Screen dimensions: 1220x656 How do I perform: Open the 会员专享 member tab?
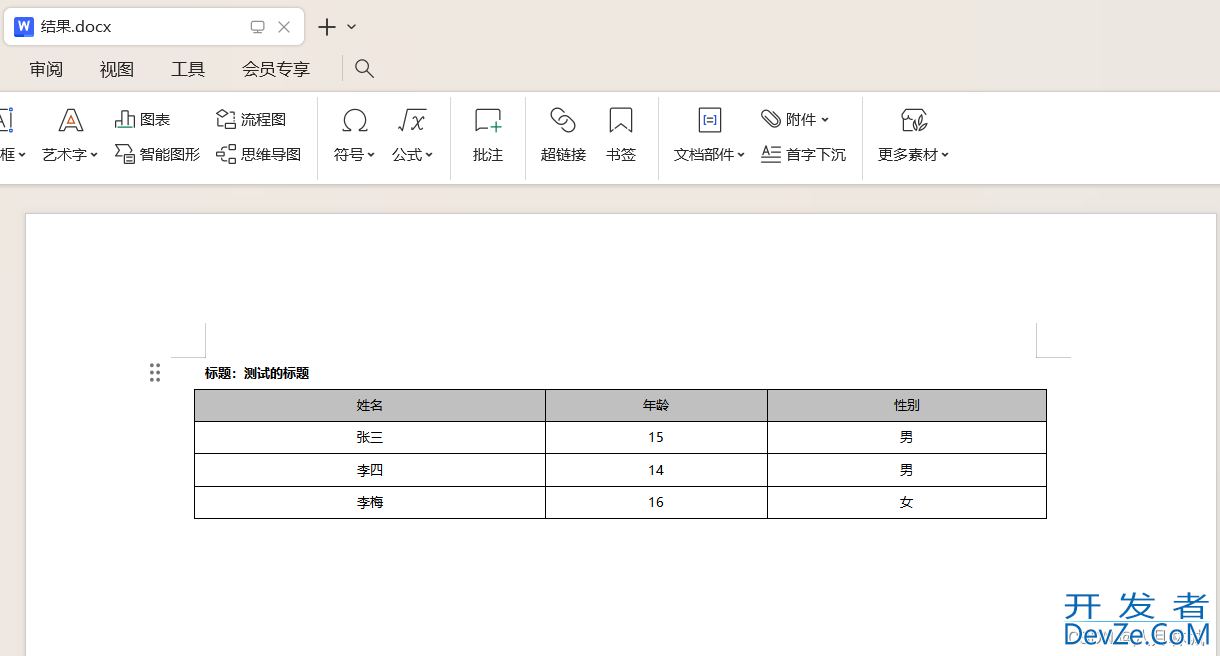pos(276,69)
